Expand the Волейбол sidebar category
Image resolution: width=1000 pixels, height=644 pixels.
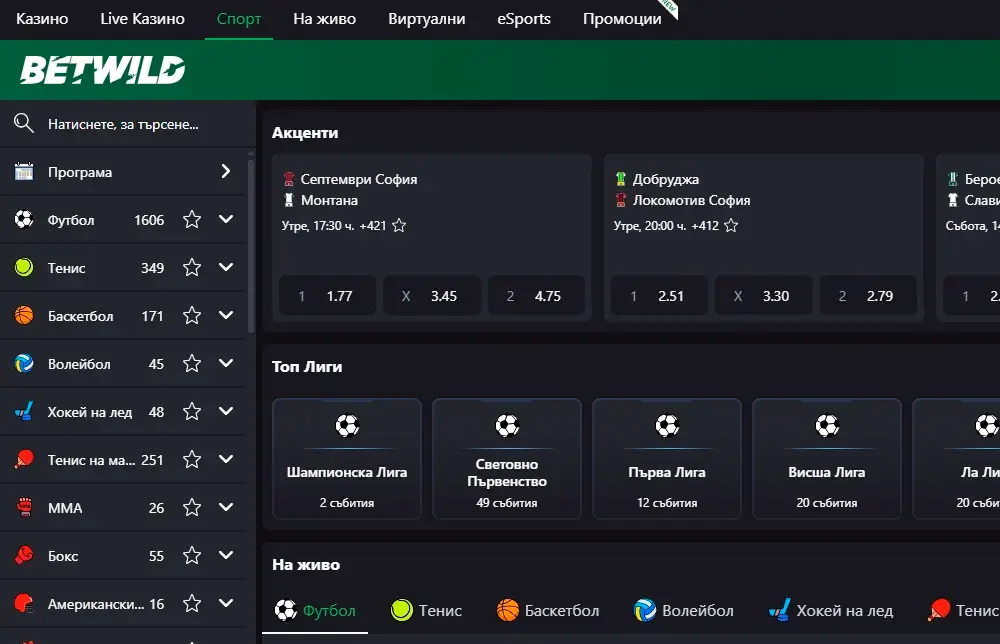click(x=226, y=363)
